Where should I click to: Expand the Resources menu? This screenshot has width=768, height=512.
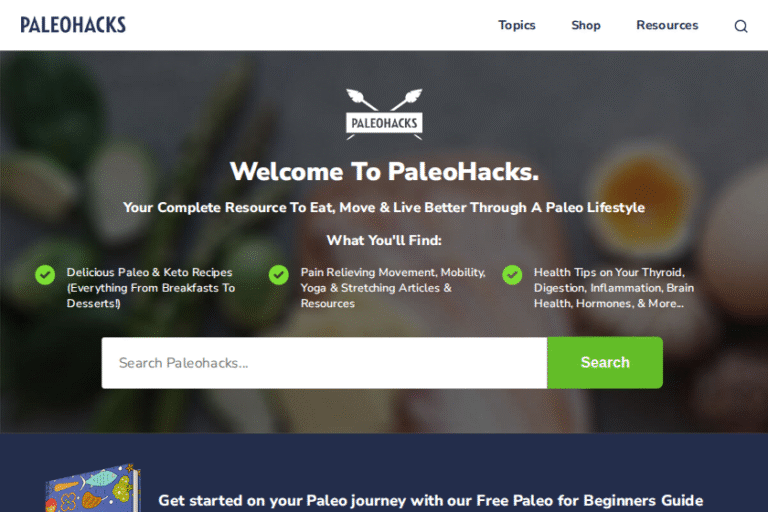click(667, 25)
